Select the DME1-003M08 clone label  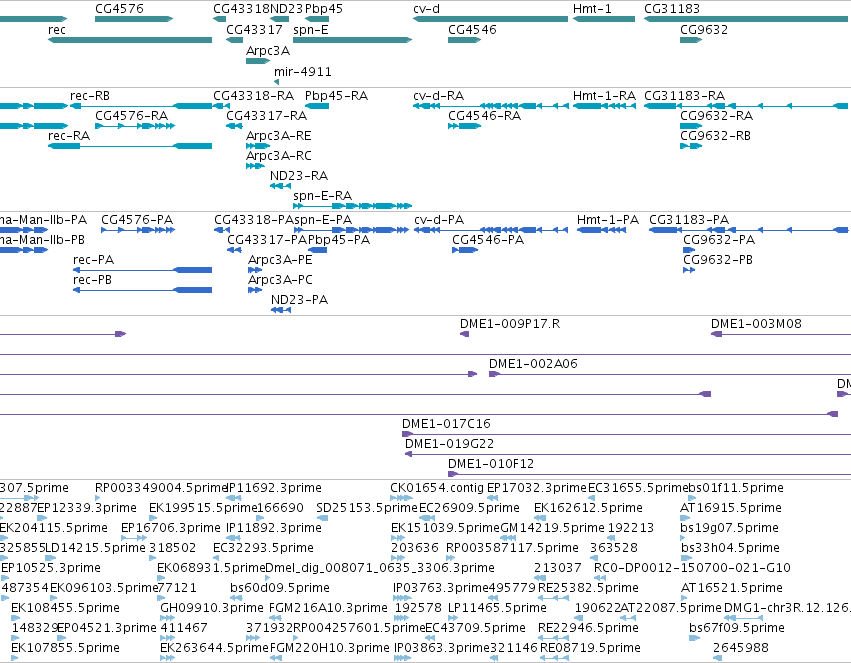[757, 324]
